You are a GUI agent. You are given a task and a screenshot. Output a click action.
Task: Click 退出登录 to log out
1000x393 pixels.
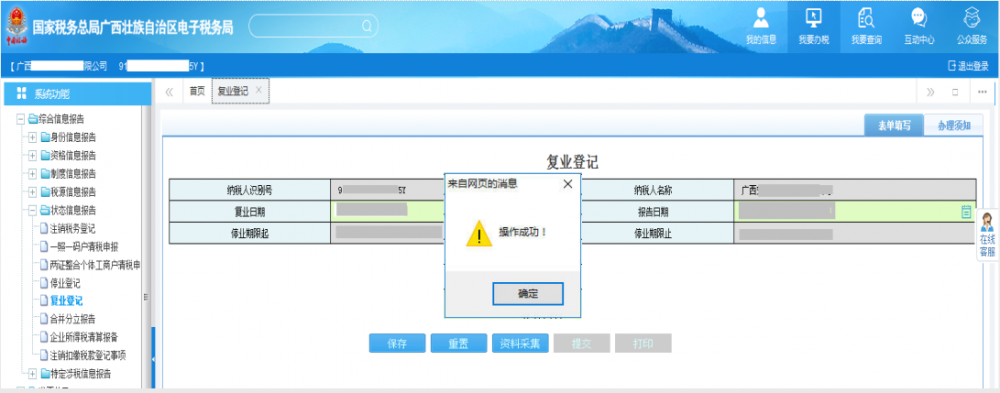pos(968,66)
